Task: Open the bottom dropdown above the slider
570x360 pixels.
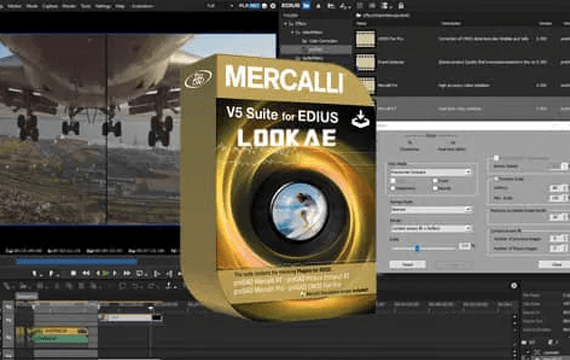Action: [431, 228]
